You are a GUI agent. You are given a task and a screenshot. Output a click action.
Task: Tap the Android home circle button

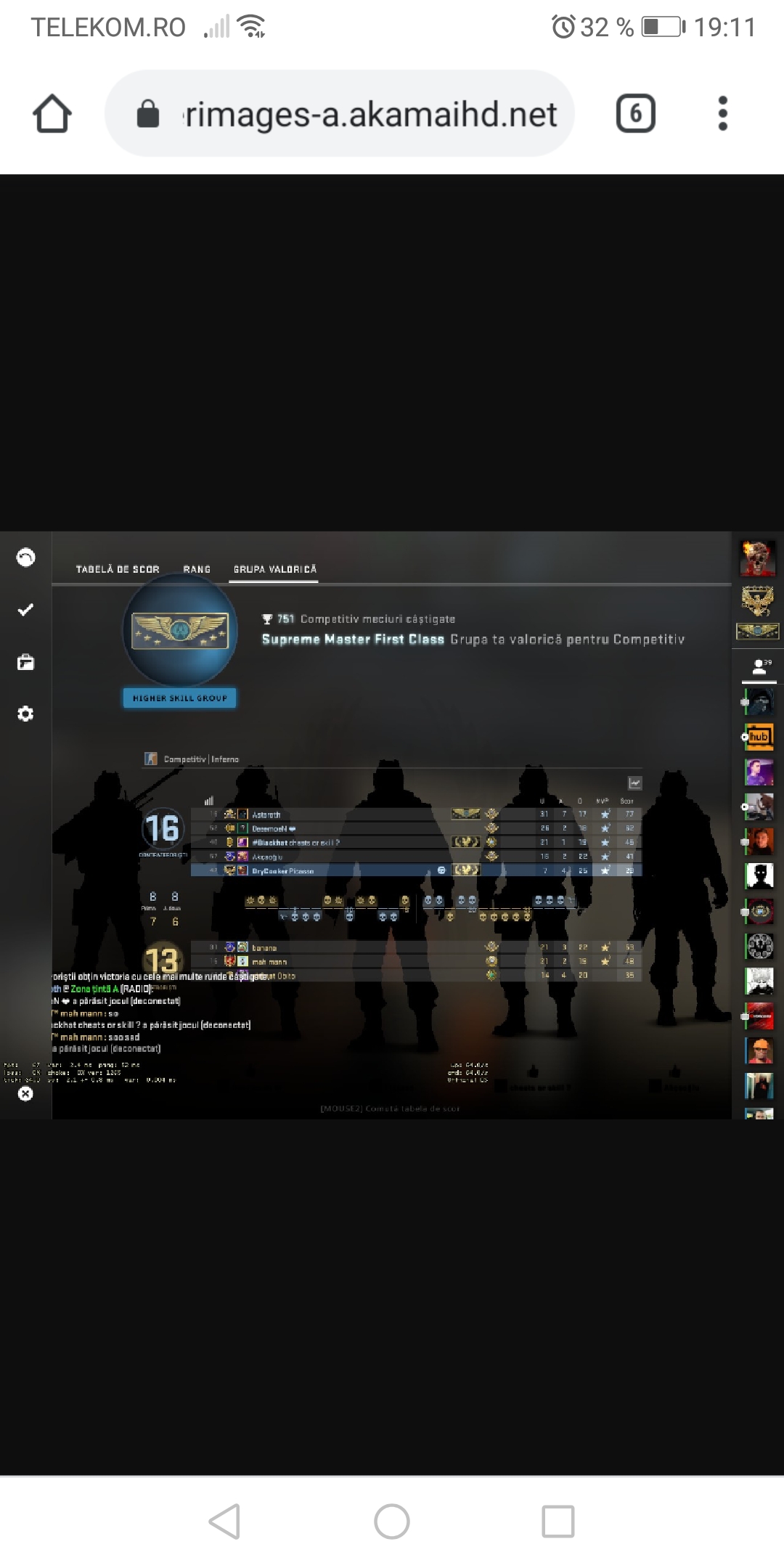point(392,1521)
